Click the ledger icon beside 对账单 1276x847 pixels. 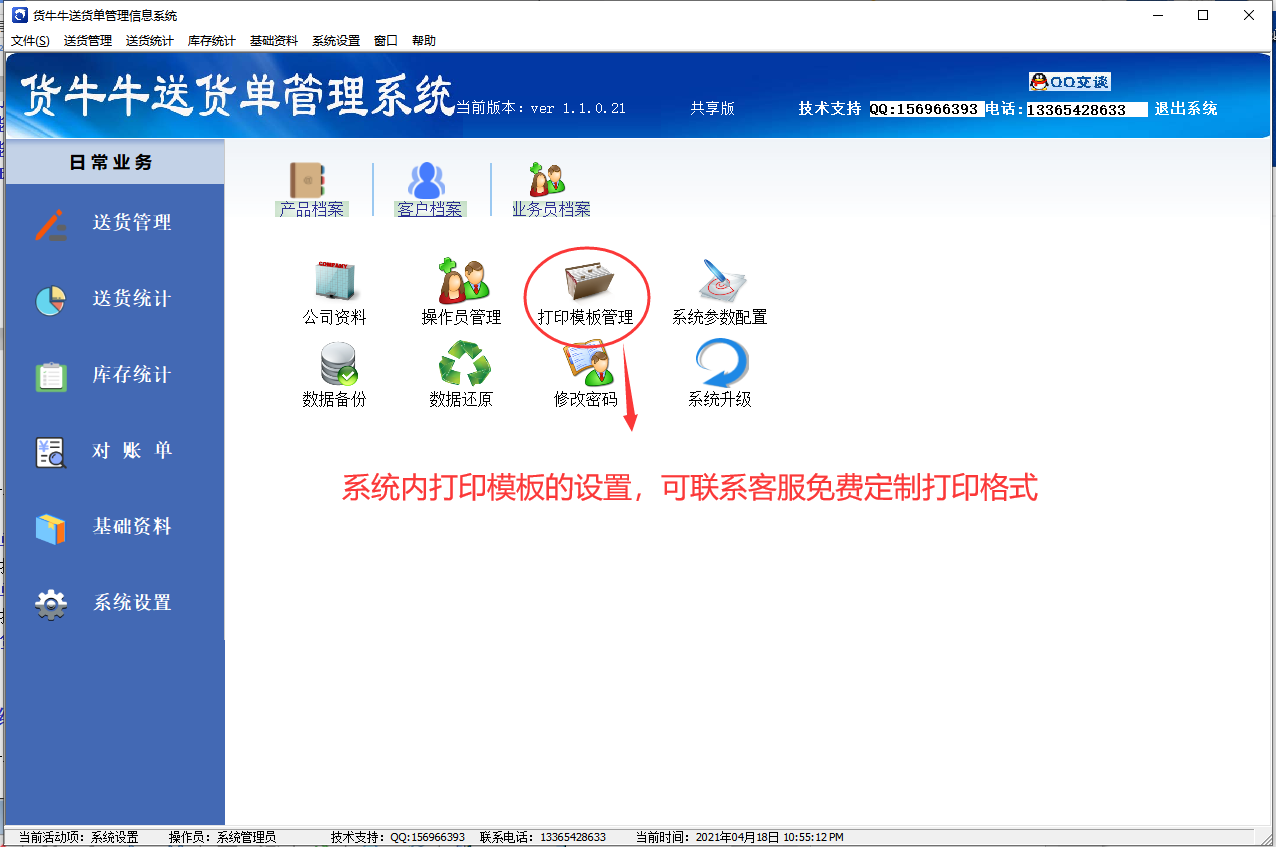tap(51, 452)
